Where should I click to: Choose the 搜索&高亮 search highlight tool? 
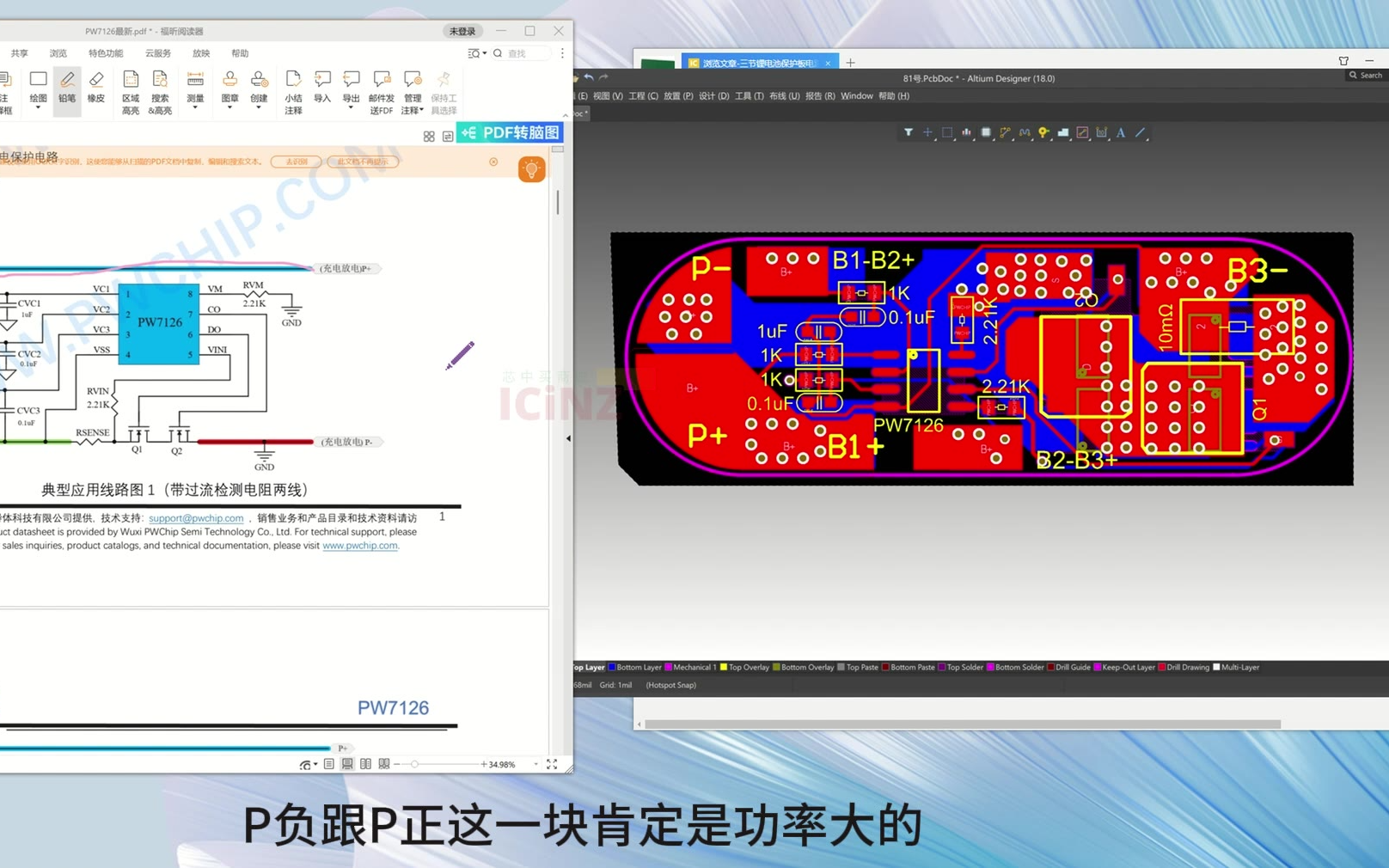pyautogui.click(x=160, y=93)
